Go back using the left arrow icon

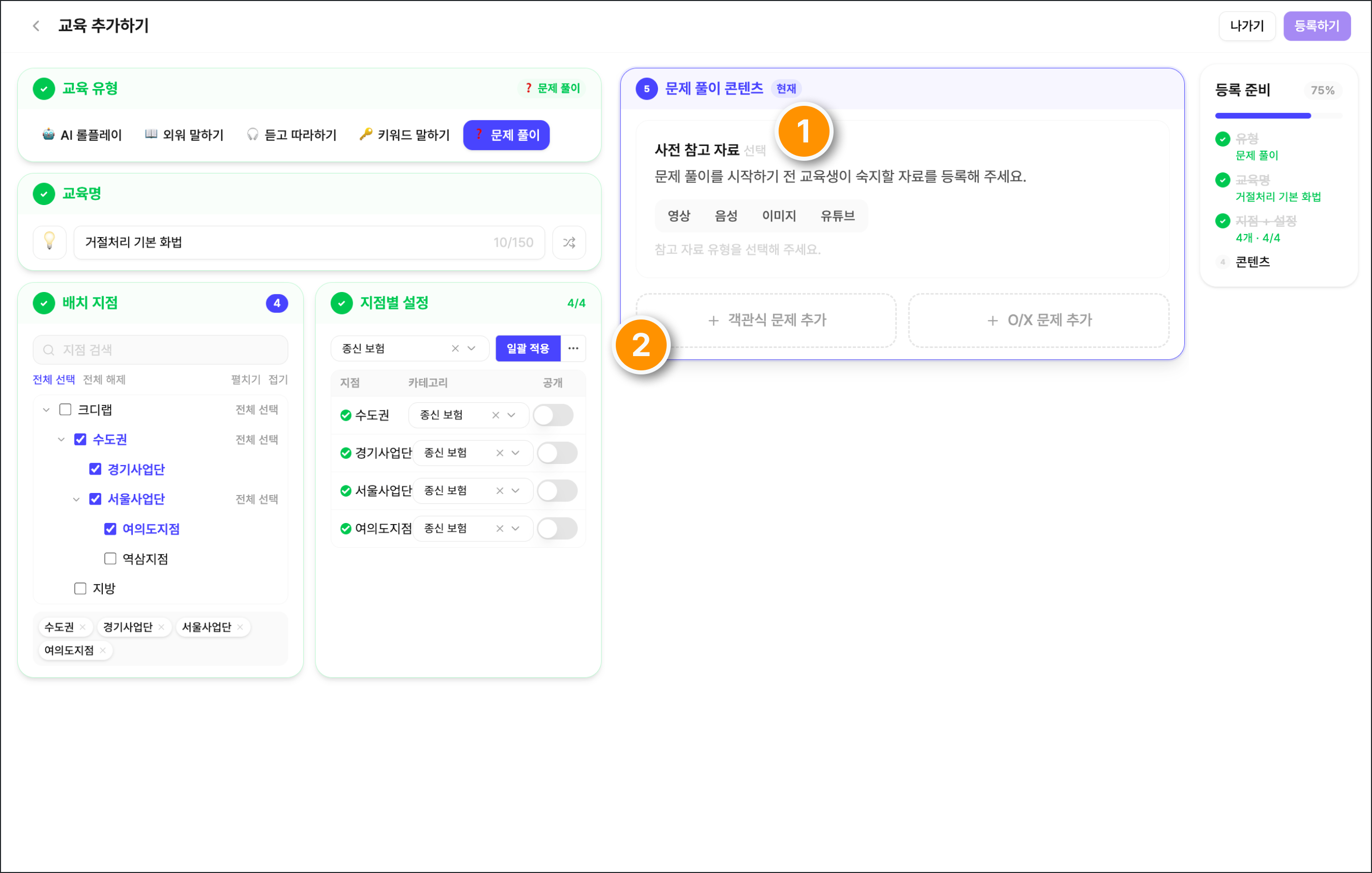[x=36, y=25]
